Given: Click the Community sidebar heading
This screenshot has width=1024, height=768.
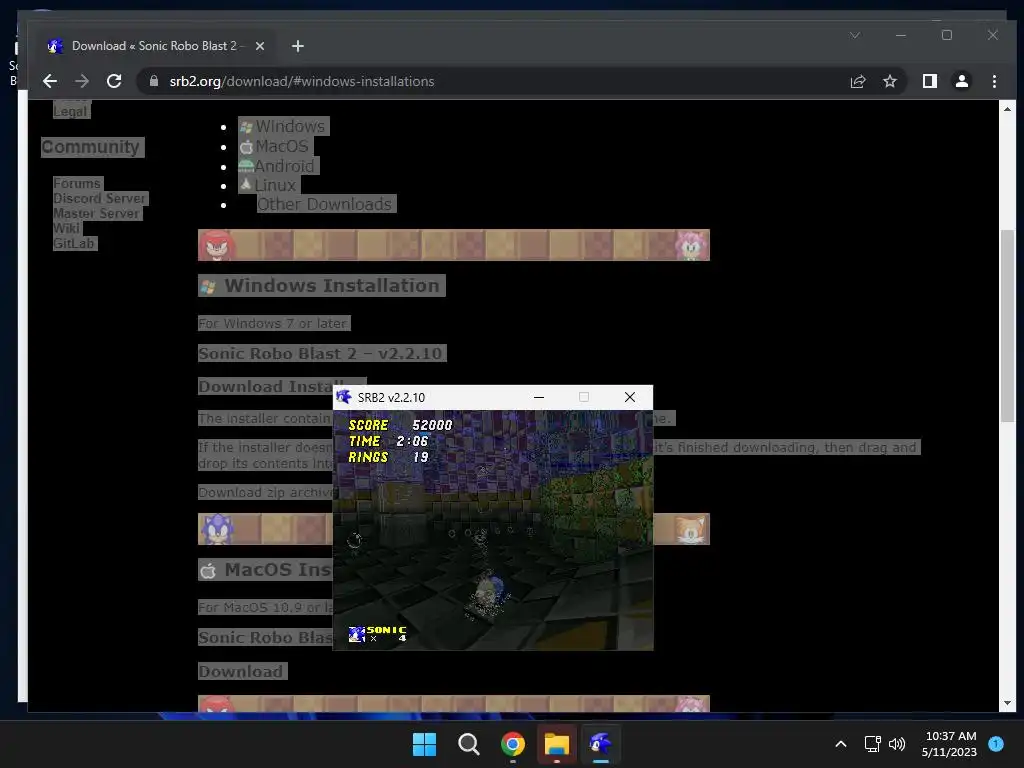Looking at the screenshot, I should (91, 147).
